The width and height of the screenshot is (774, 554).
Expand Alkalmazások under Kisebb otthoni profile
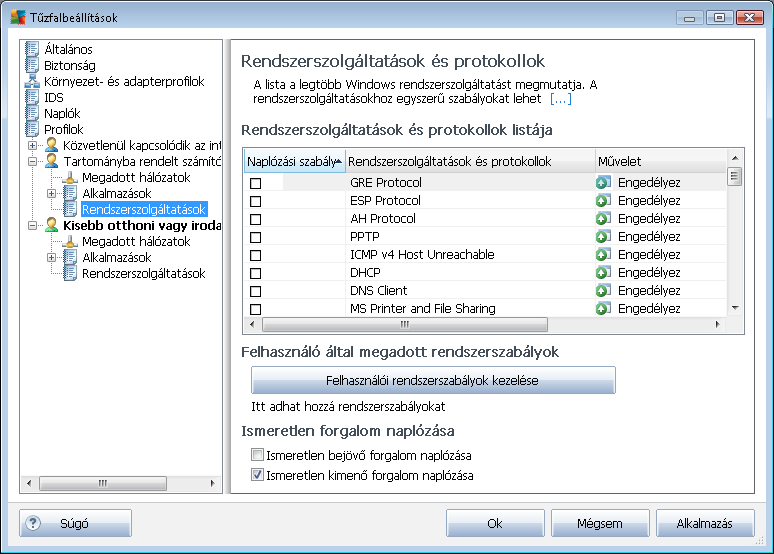point(51,258)
